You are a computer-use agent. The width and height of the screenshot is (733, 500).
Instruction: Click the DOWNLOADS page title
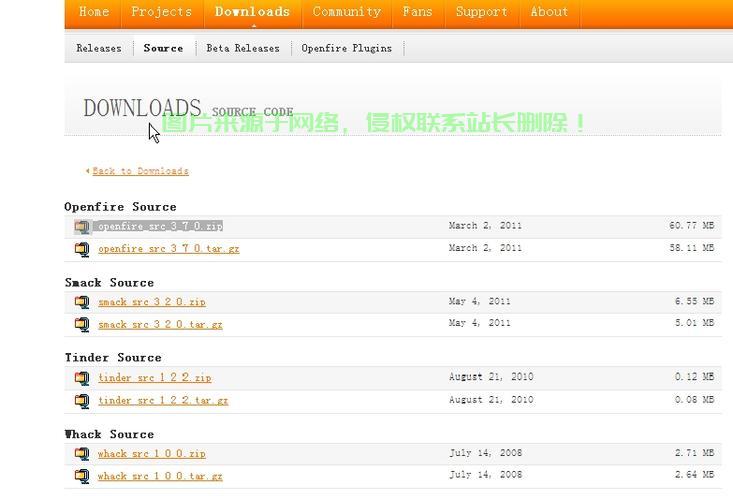142,108
